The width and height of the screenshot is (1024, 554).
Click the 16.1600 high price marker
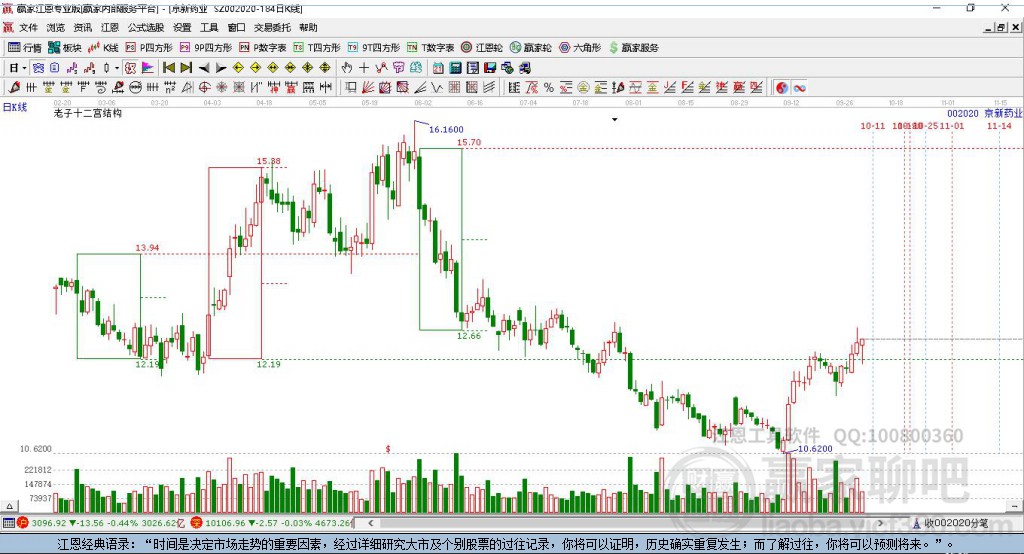coord(446,129)
